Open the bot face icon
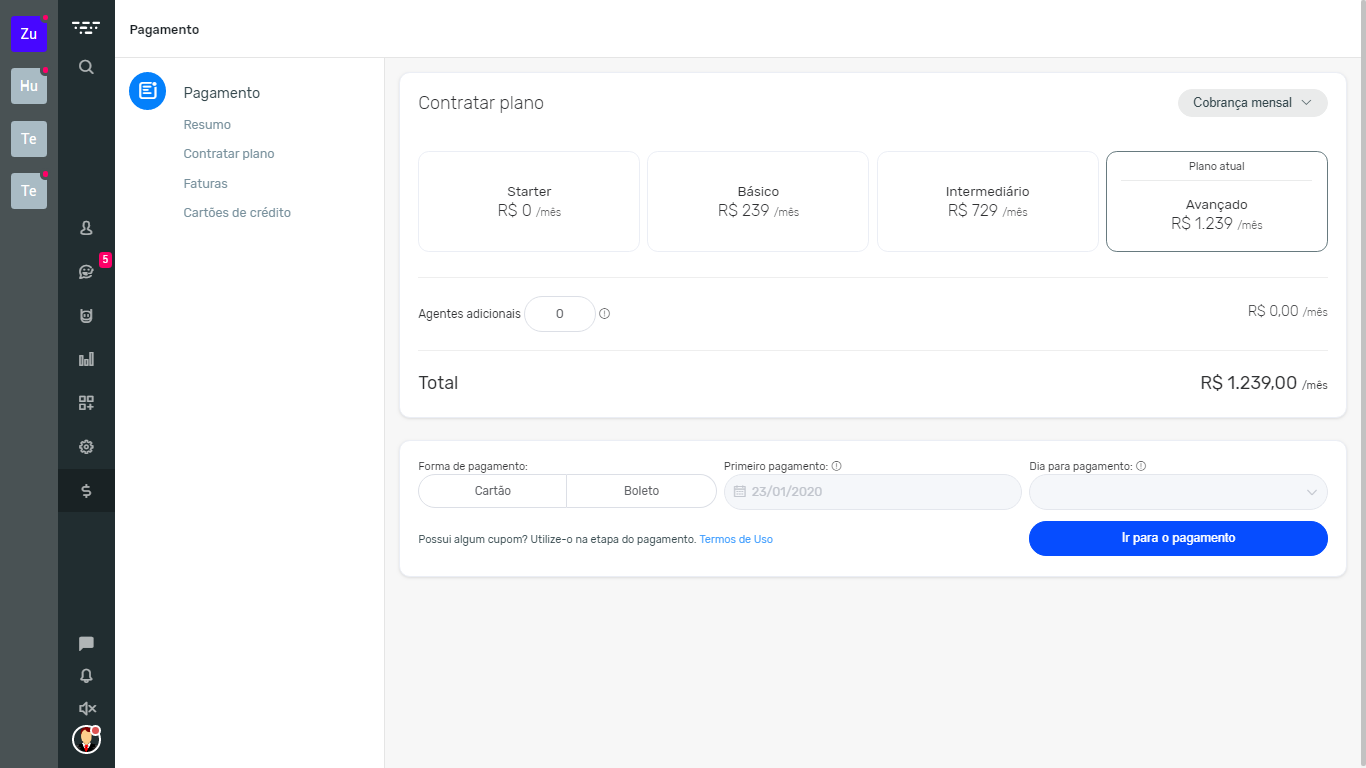Screen dimensions: 1366x768 click(x=86, y=316)
